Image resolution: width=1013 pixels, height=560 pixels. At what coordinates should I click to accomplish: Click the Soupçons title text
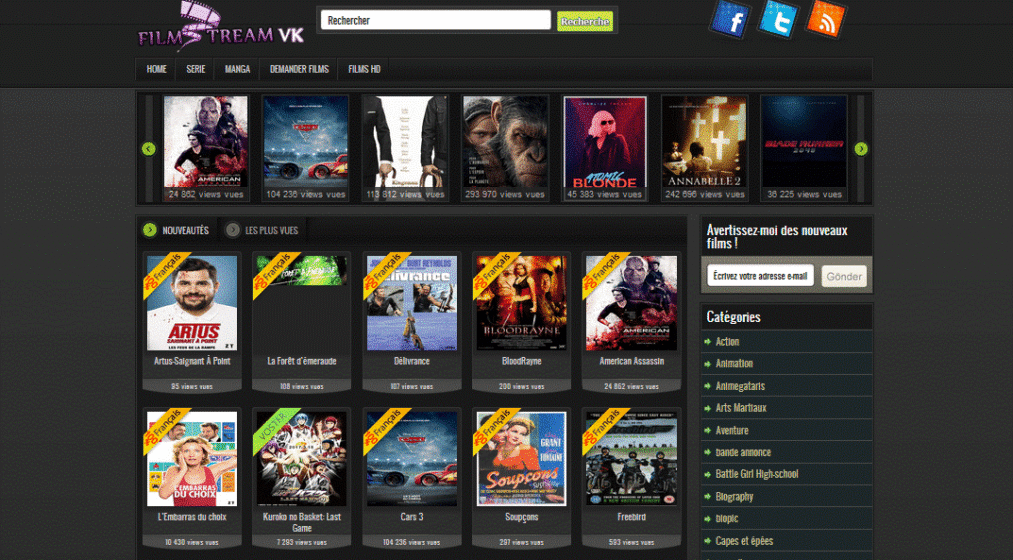click(x=521, y=517)
